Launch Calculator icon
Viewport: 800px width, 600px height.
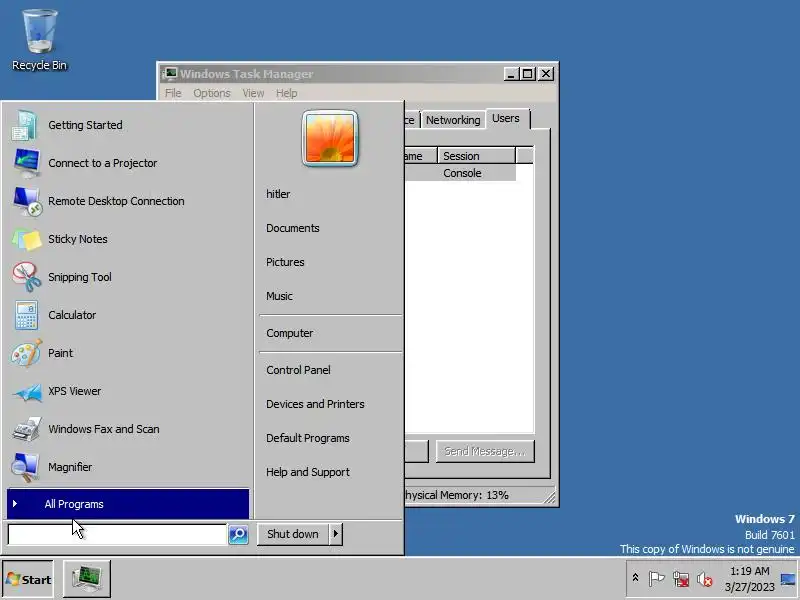[26, 315]
